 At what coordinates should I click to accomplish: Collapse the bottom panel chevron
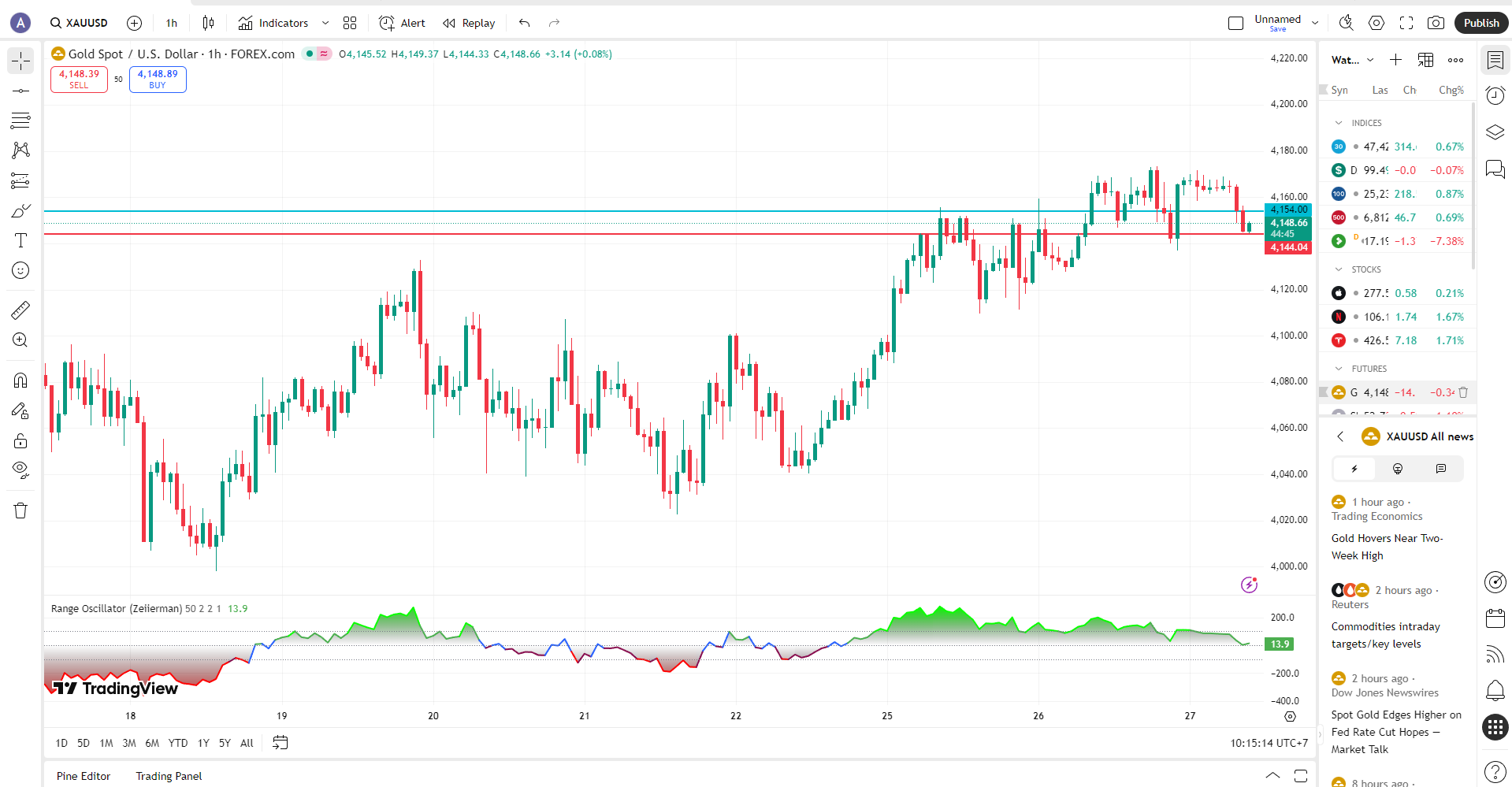(1272, 776)
